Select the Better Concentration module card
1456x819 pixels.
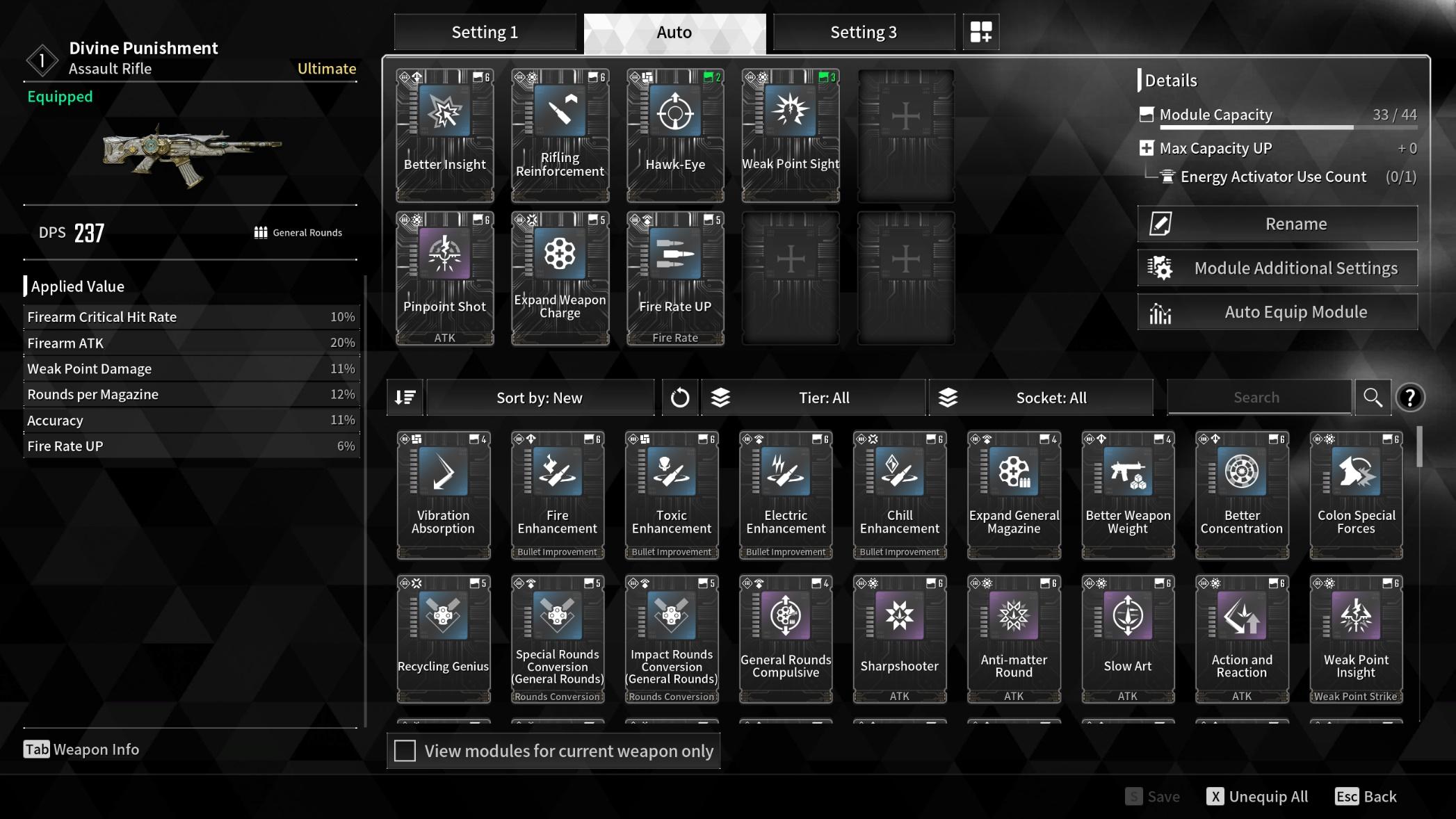1241,494
